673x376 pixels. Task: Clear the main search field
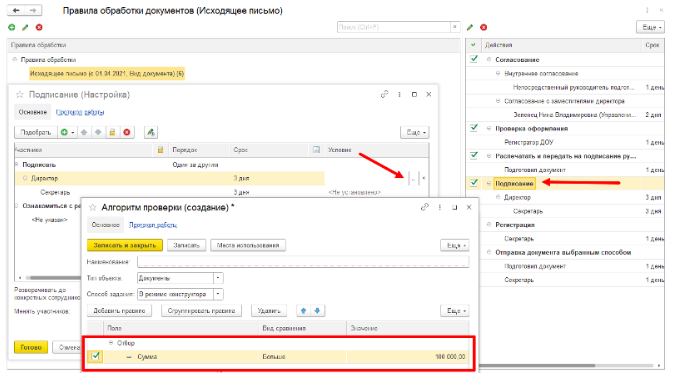coord(455,27)
